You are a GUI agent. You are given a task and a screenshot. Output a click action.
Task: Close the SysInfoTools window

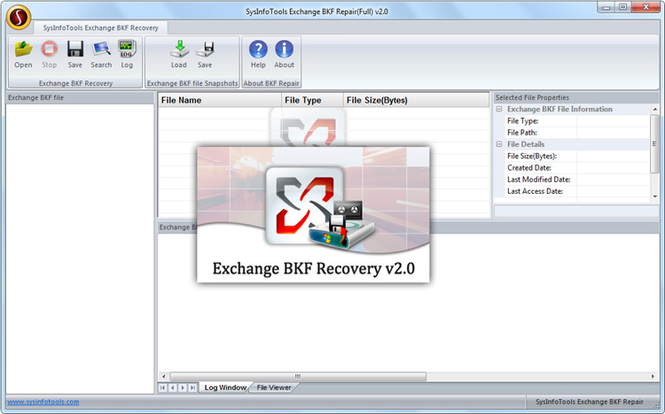tap(645, 7)
